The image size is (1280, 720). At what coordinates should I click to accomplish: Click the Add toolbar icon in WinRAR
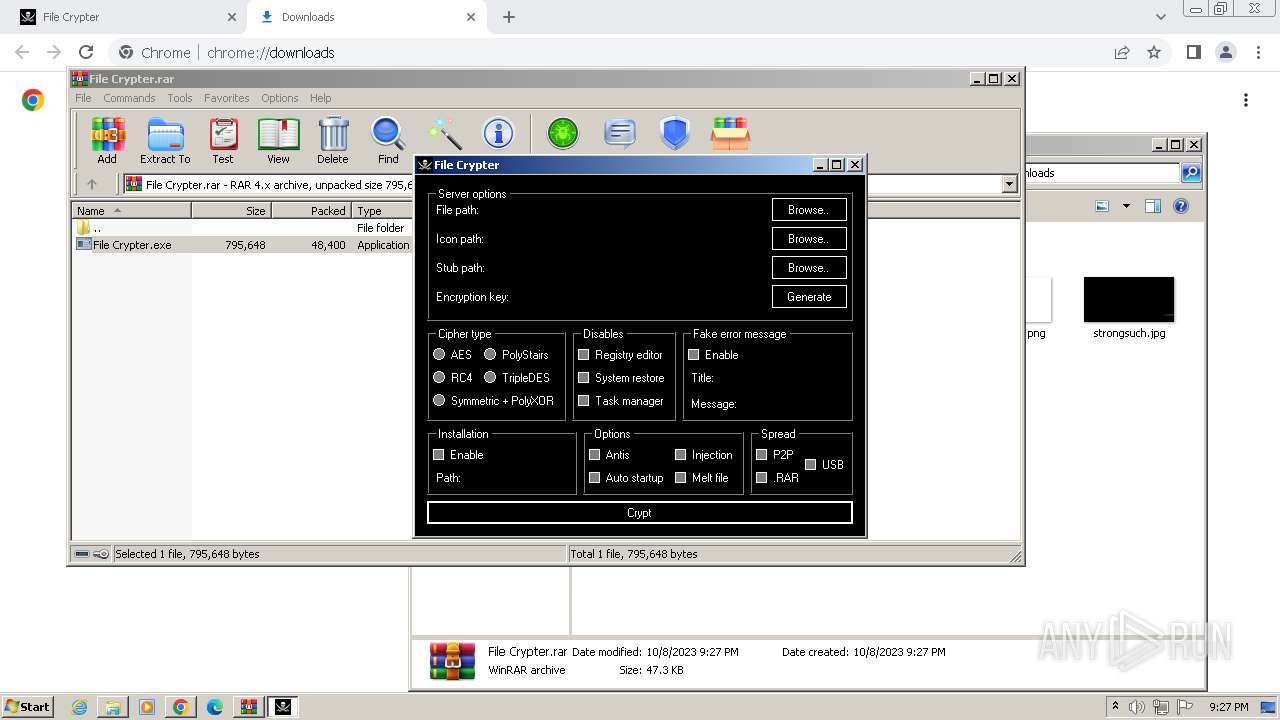[x=107, y=140]
